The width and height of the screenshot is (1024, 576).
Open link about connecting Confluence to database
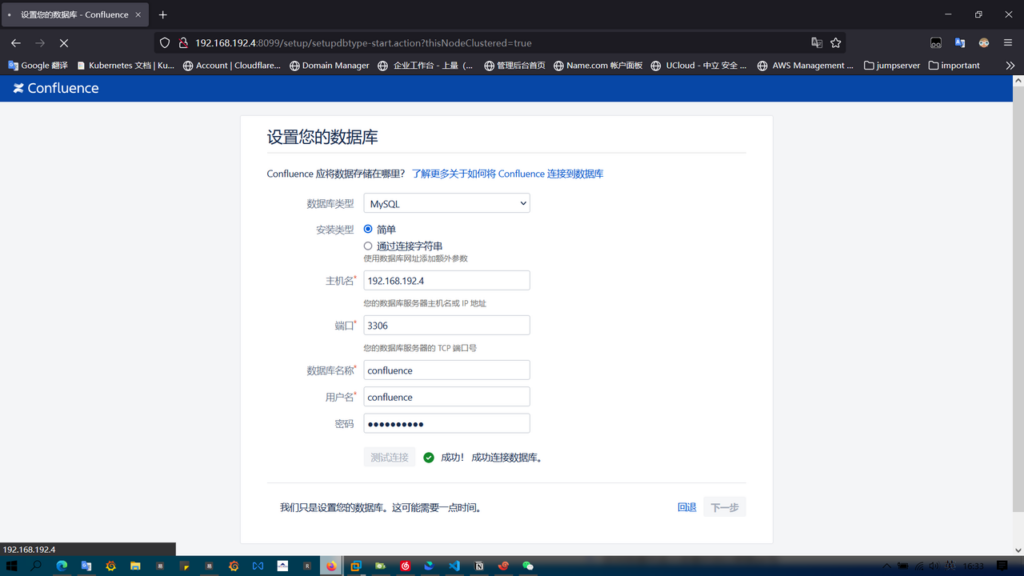(507, 174)
